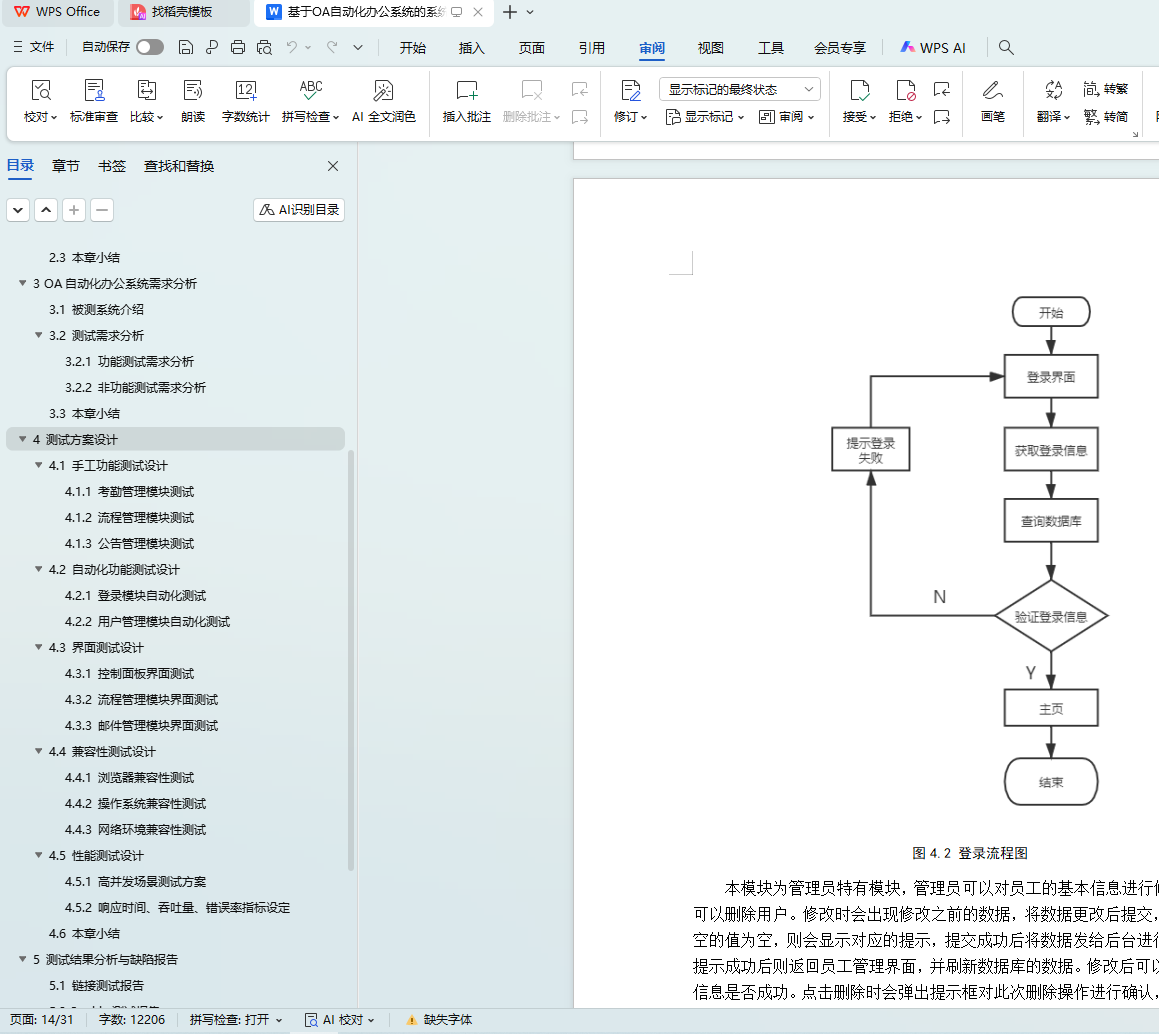Open the 标准审查 review icon

94,91
